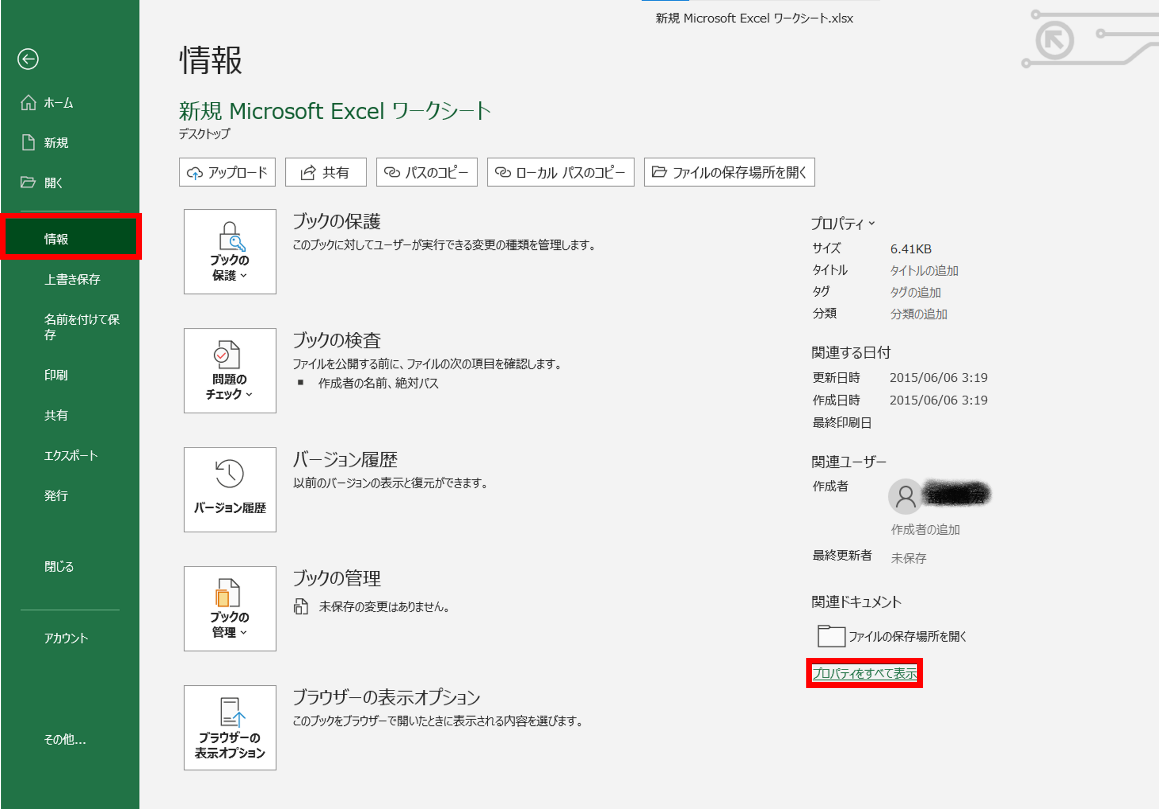Click the 未保存 last-modified-by value
Image resolution: width=1159 pixels, height=809 pixels.
(908, 558)
